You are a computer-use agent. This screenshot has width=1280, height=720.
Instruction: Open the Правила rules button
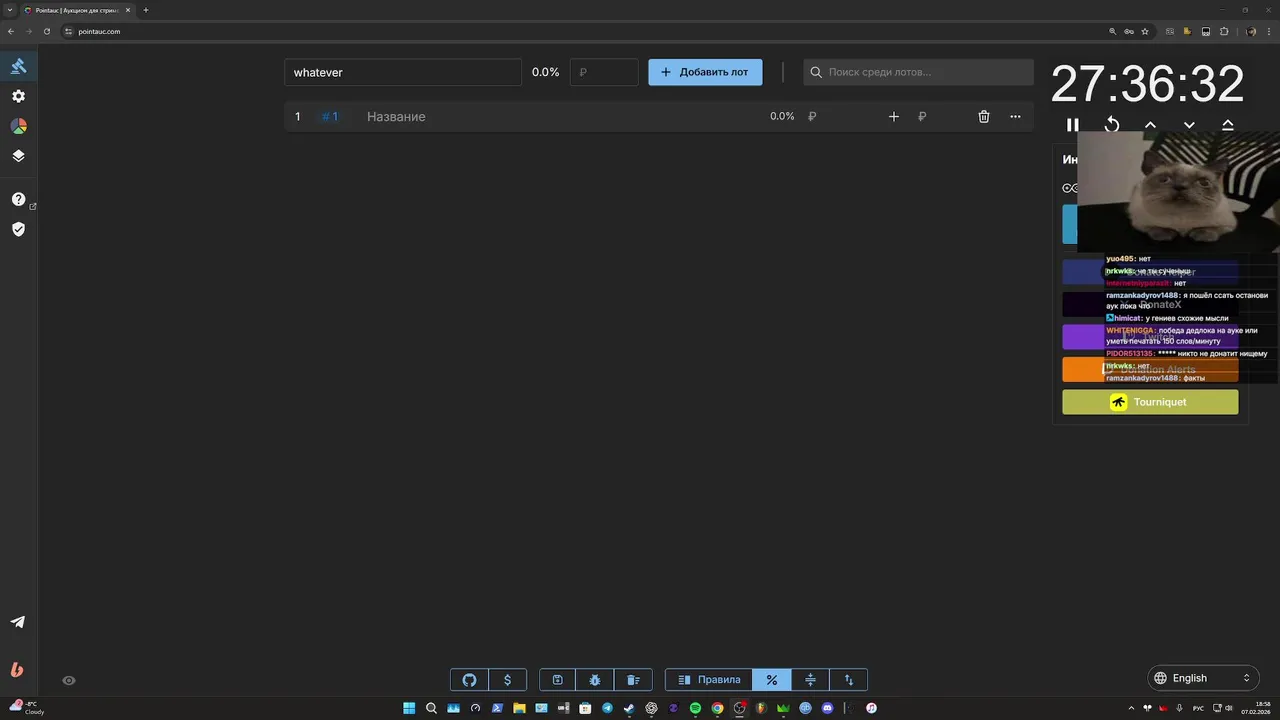click(x=709, y=680)
